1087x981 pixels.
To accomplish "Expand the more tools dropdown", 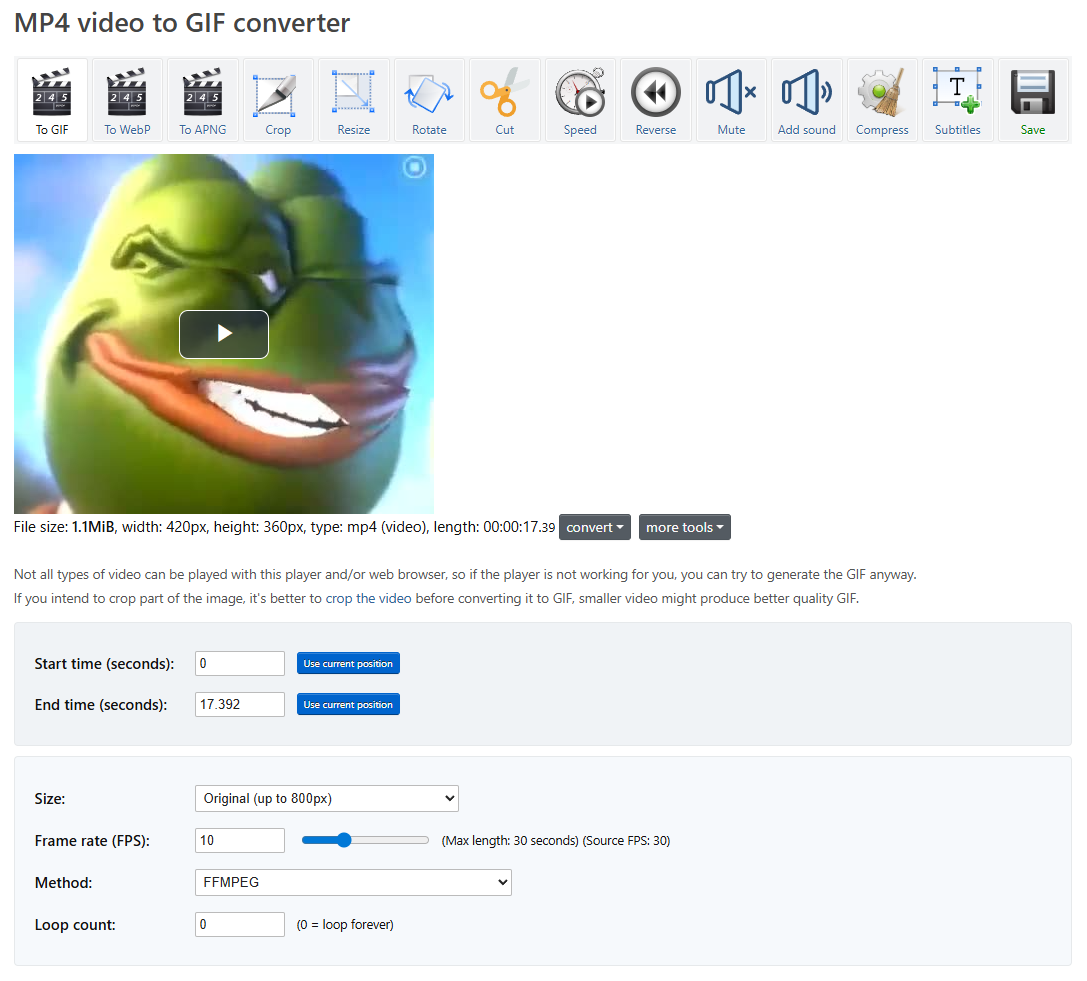I will pyautogui.click(x=684, y=527).
